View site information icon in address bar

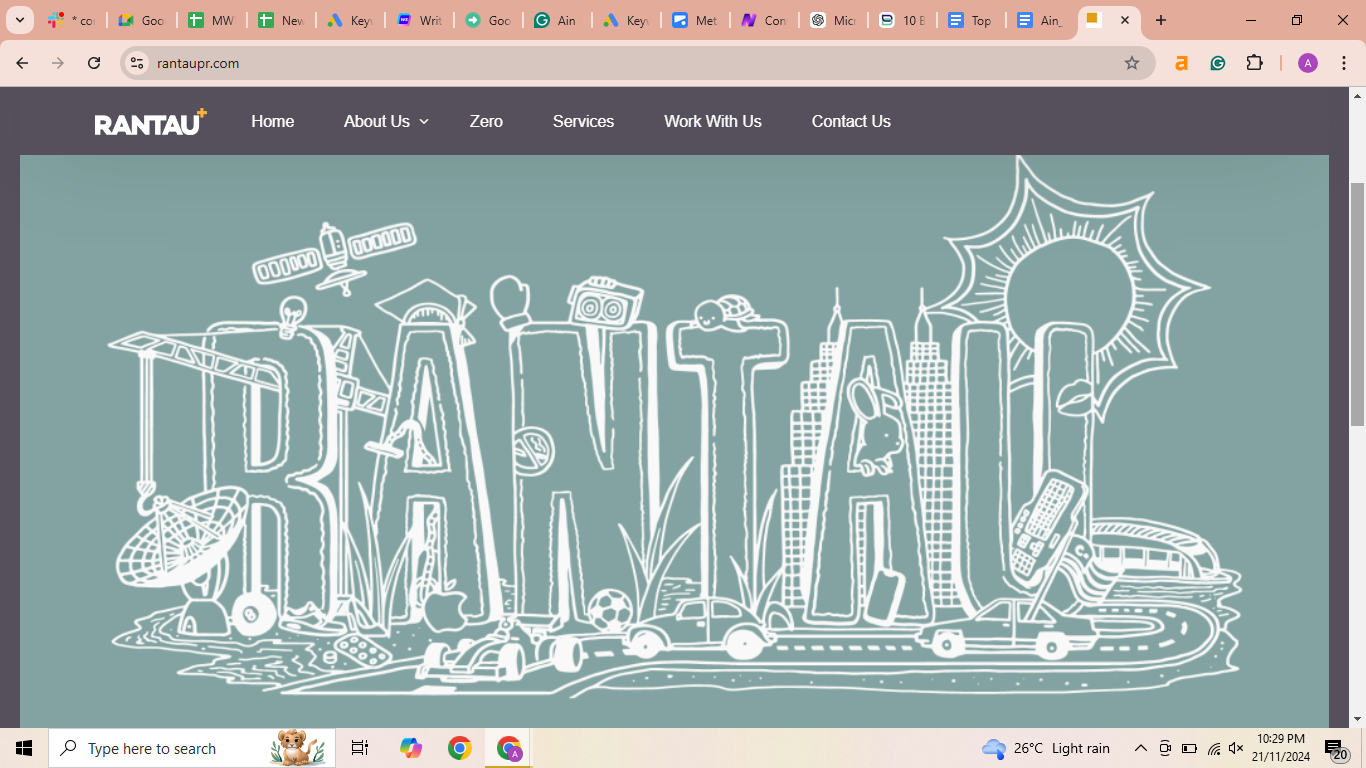(138, 63)
